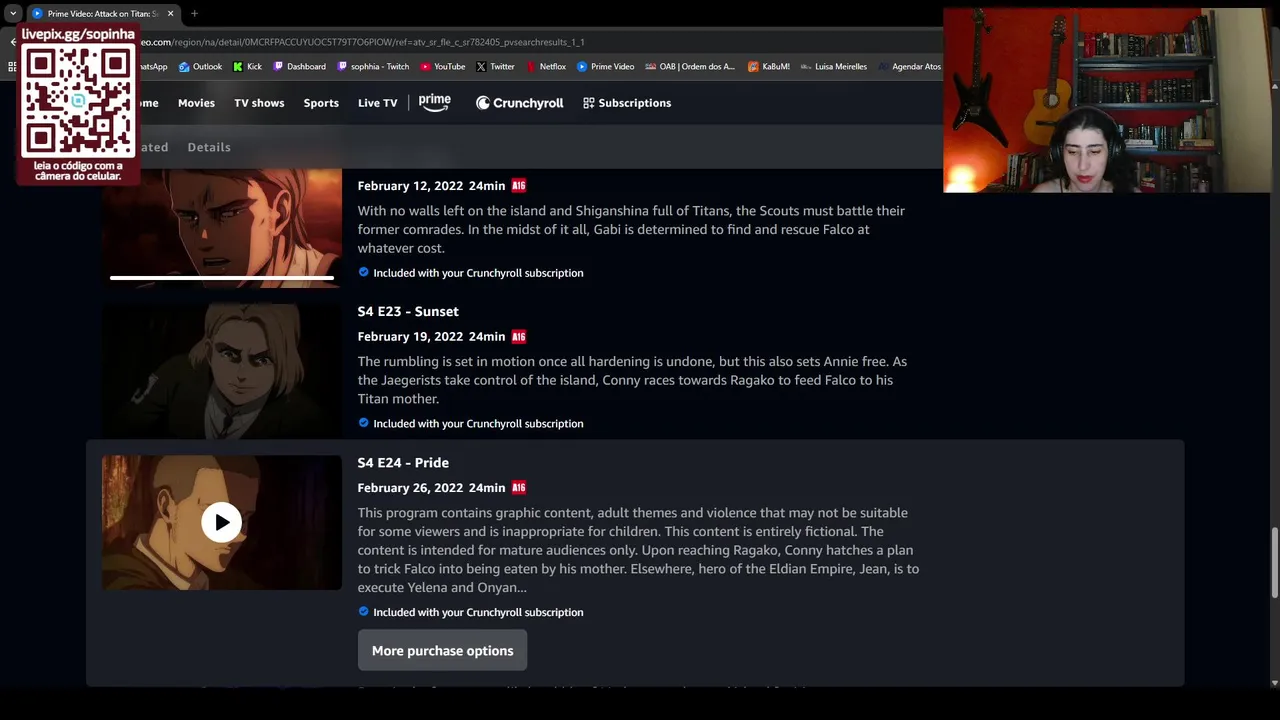This screenshot has height=720, width=1280.
Task: Open the February 12, 2022 episode thumbnail
Action: [222, 228]
